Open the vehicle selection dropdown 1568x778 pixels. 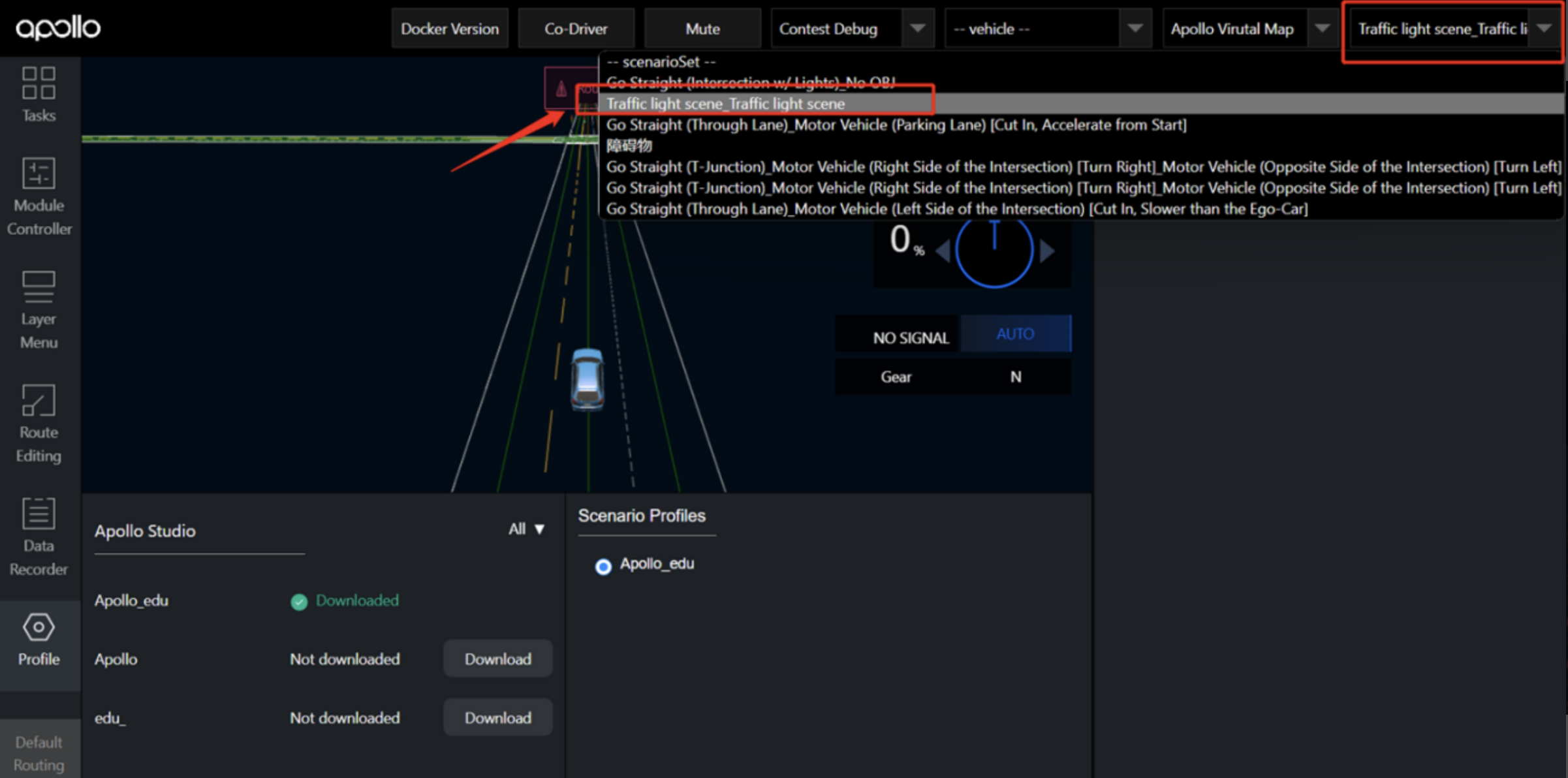pyautogui.click(x=1046, y=29)
